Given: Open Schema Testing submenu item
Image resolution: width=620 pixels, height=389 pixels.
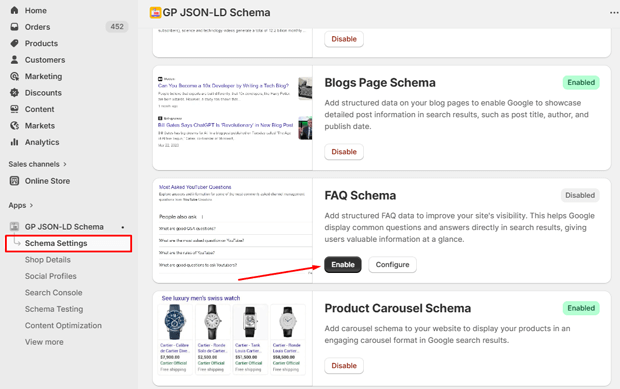Looking at the screenshot, I should pyautogui.click(x=54, y=309).
